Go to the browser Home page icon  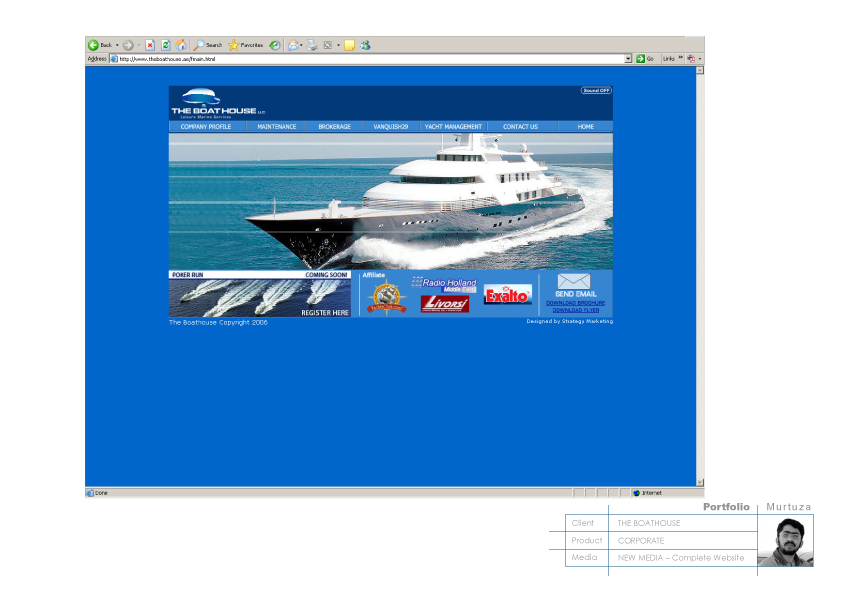(x=181, y=45)
